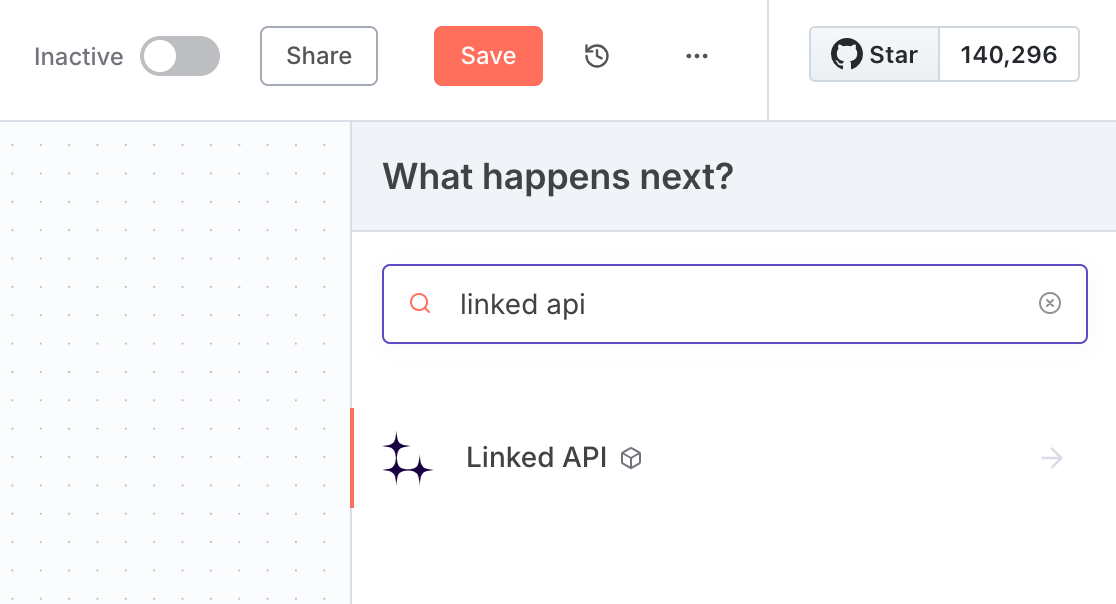Expand Linked API with the right arrow
The height and width of the screenshot is (604, 1116).
(1051, 458)
